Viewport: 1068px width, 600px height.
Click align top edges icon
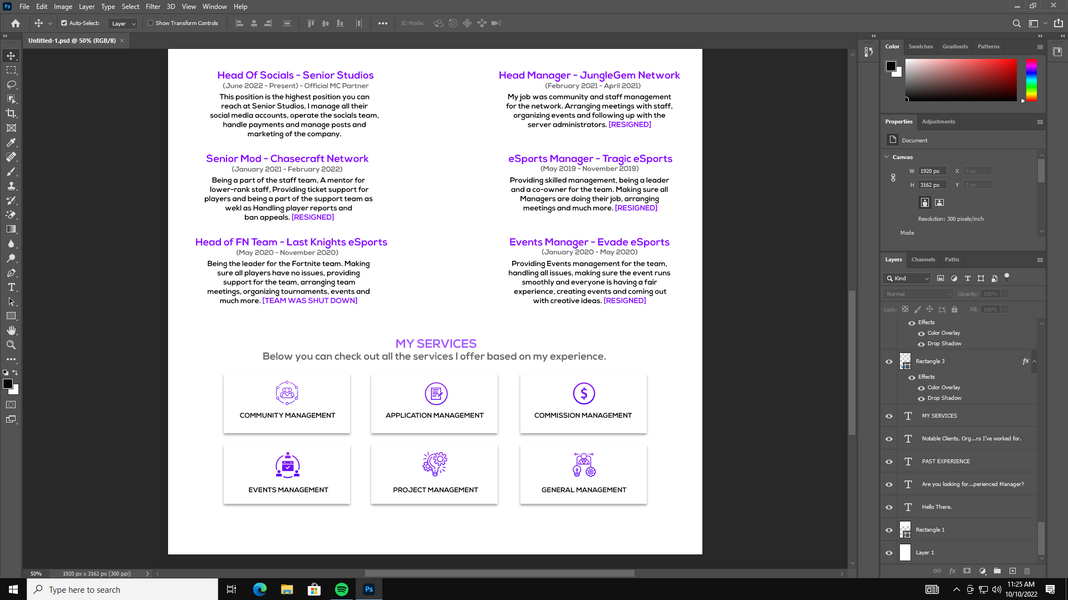click(x=311, y=23)
